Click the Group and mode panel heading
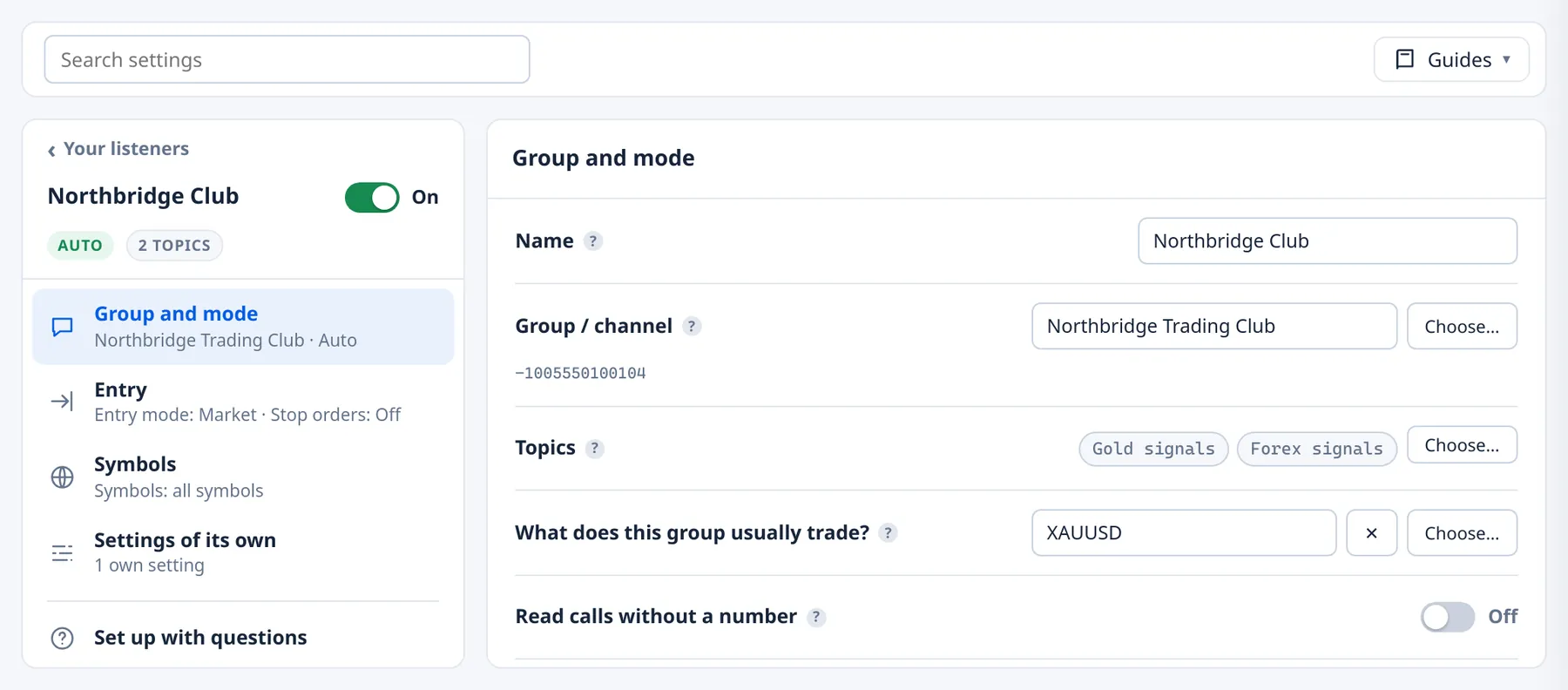 coord(603,158)
